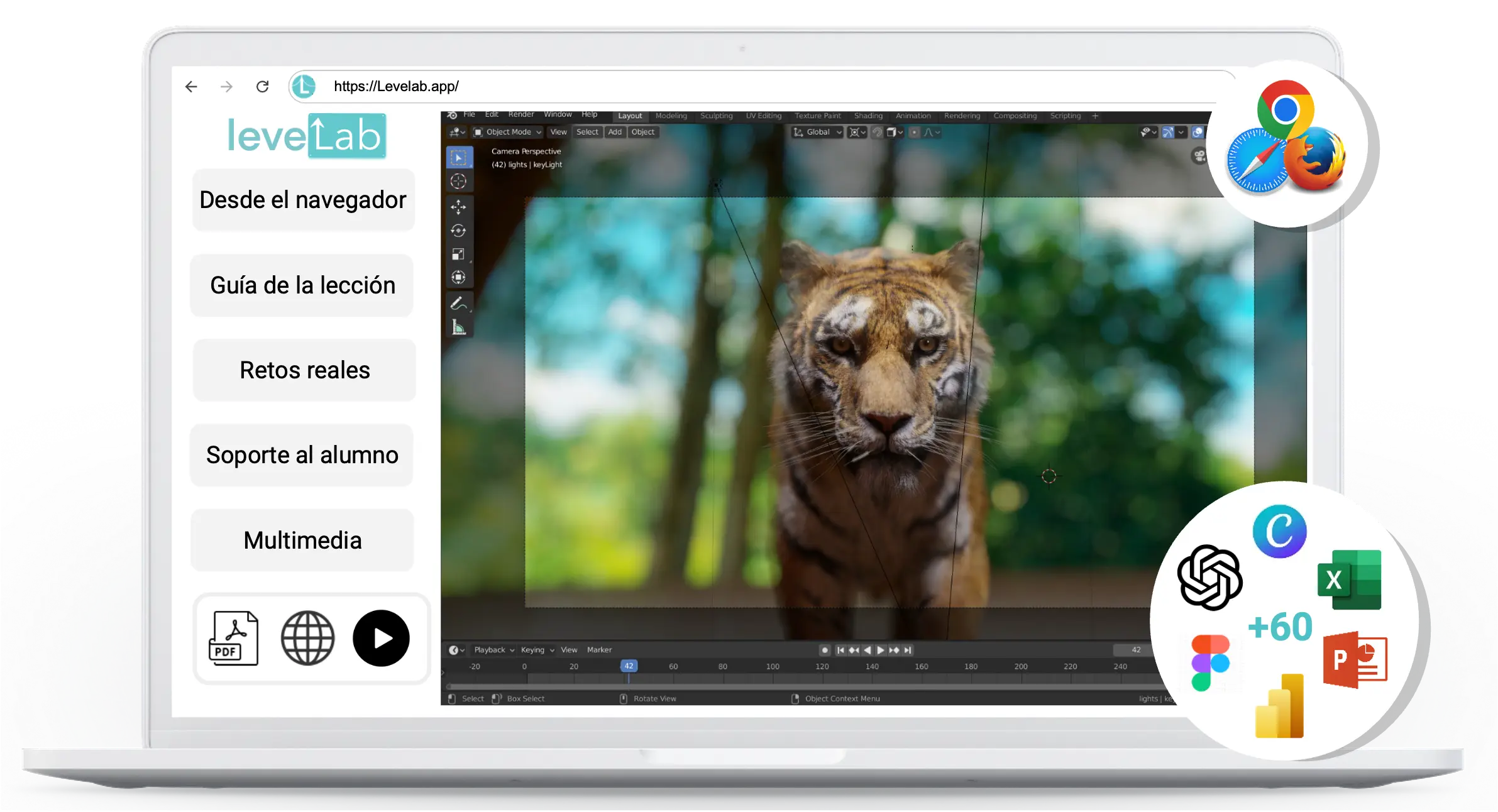1498x812 pixels.
Task: Expand the Playback dropdown in timeline
Action: point(494,650)
